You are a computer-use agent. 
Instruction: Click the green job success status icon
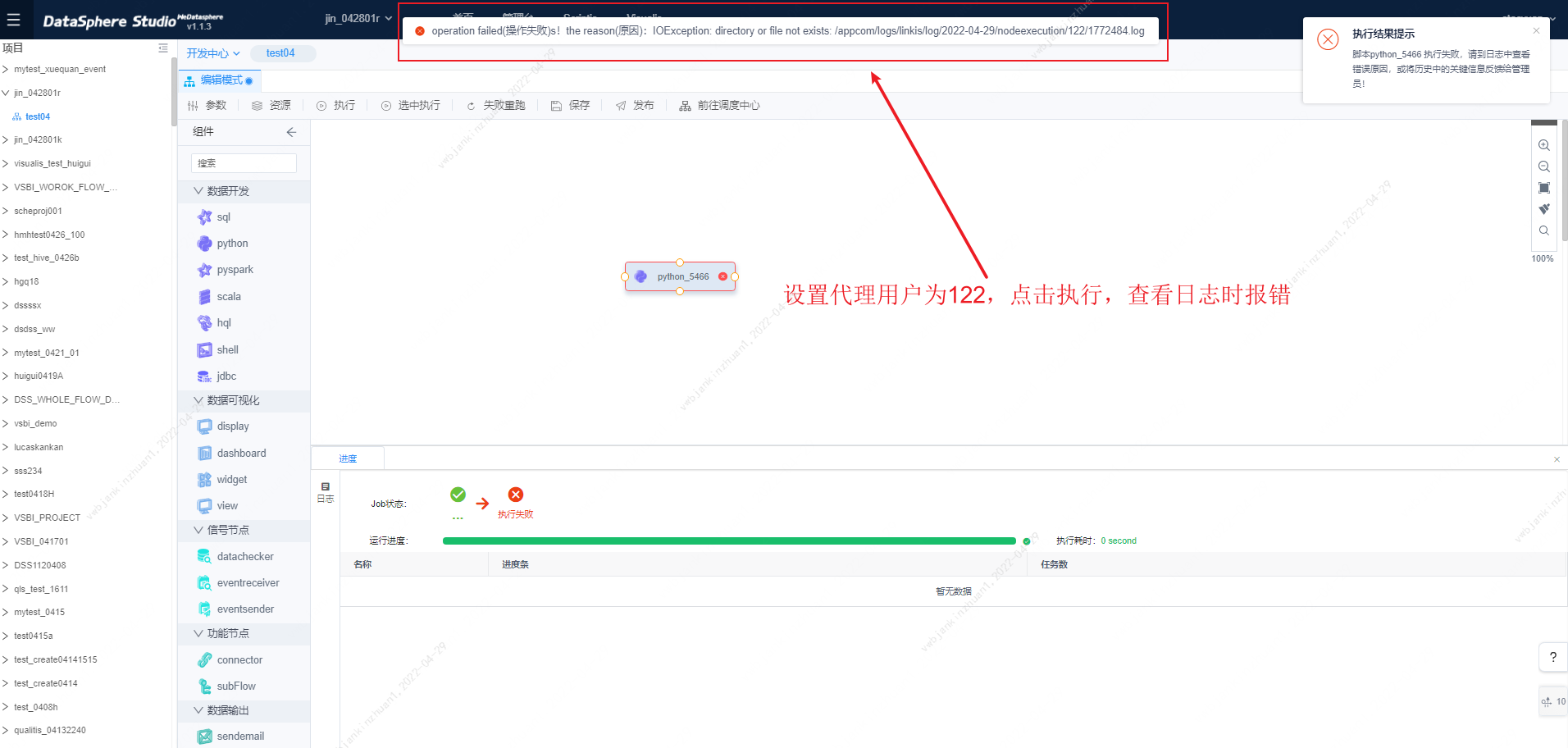pyautogui.click(x=458, y=495)
